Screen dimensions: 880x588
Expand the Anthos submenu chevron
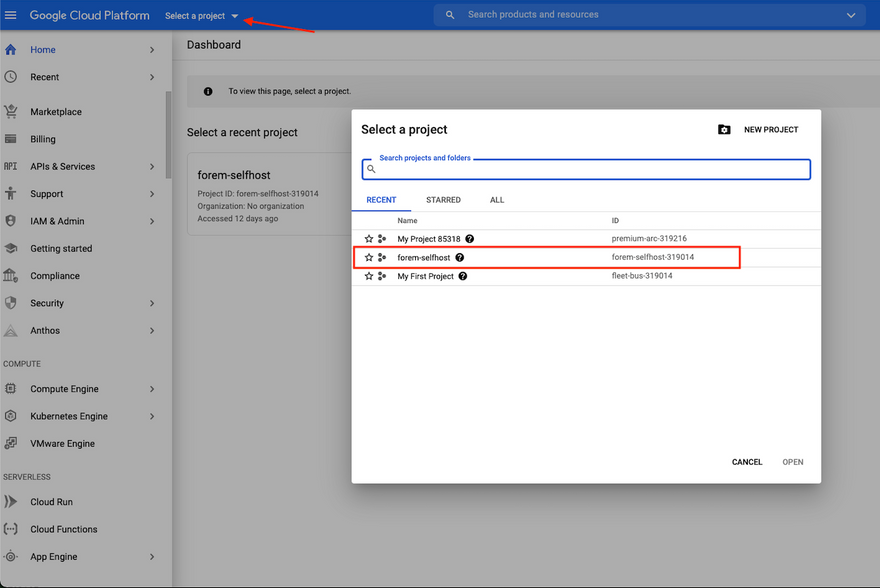click(152, 330)
